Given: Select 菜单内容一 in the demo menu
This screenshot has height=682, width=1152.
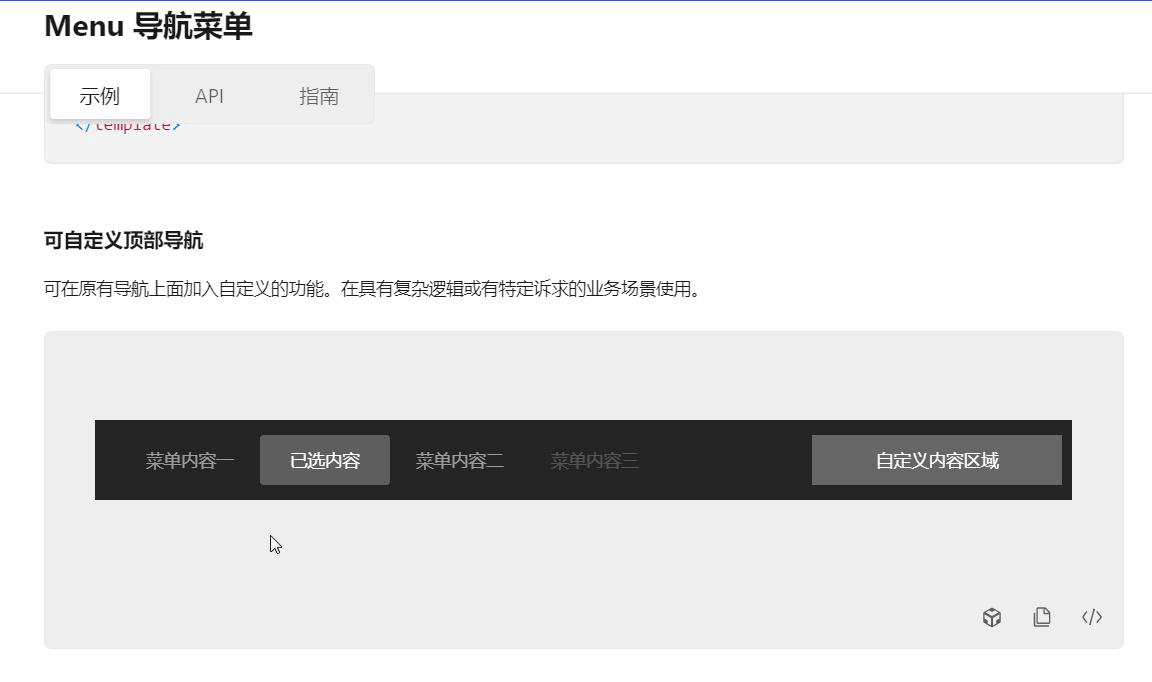Looking at the screenshot, I should [x=189, y=459].
